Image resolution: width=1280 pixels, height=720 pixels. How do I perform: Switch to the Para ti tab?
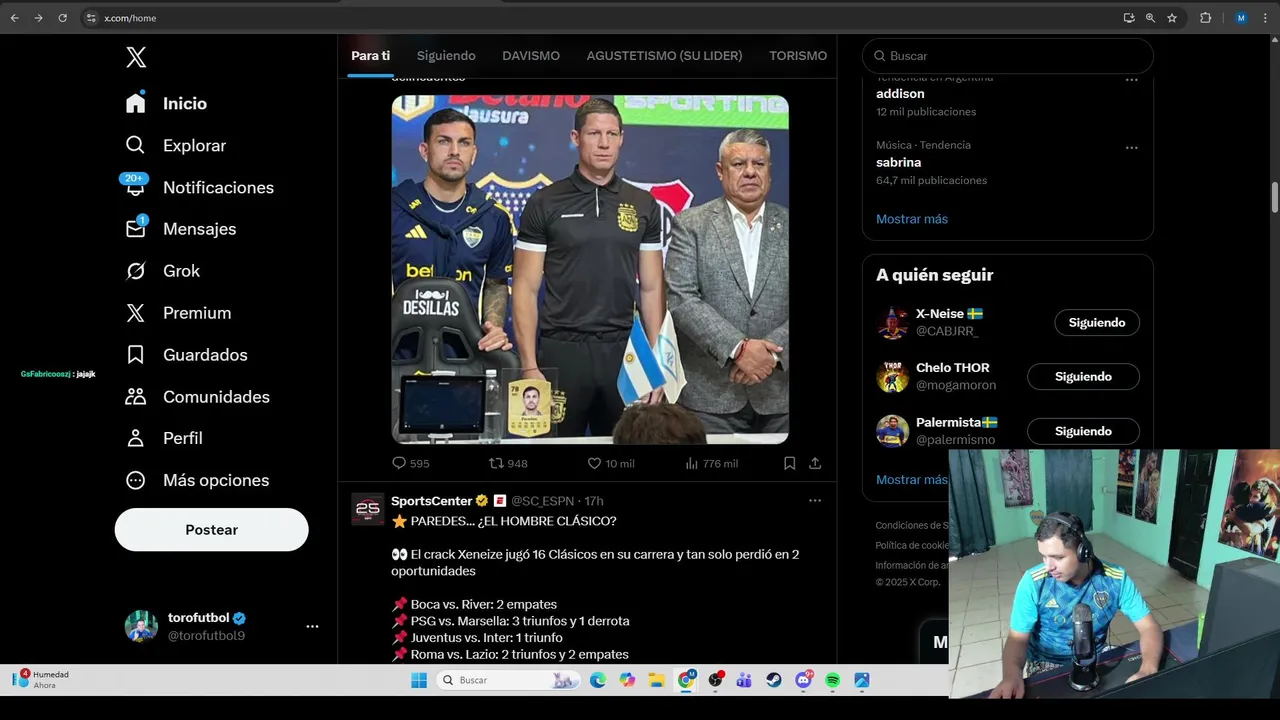pyautogui.click(x=370, y=56)
